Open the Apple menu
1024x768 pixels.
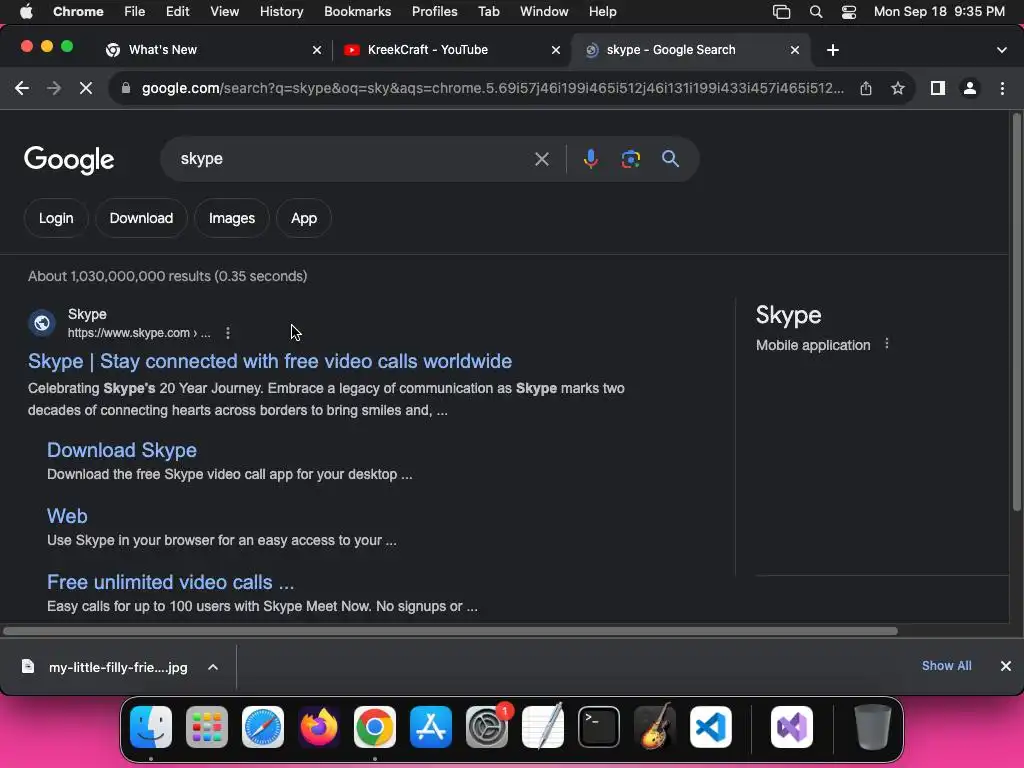[26, 12]
